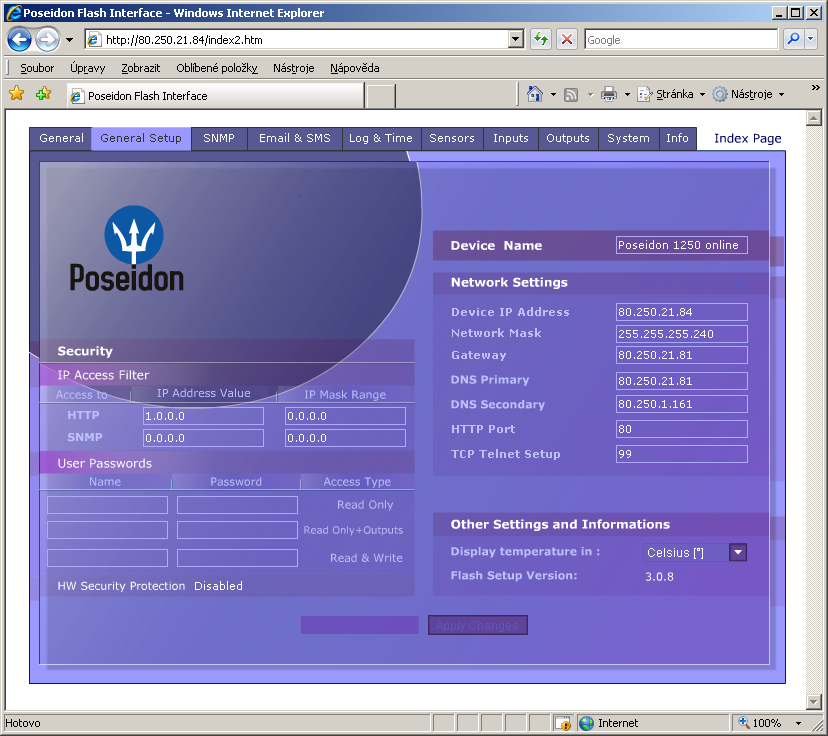
Task: Open the Soubor menu
Action: (x=37, y=68)
